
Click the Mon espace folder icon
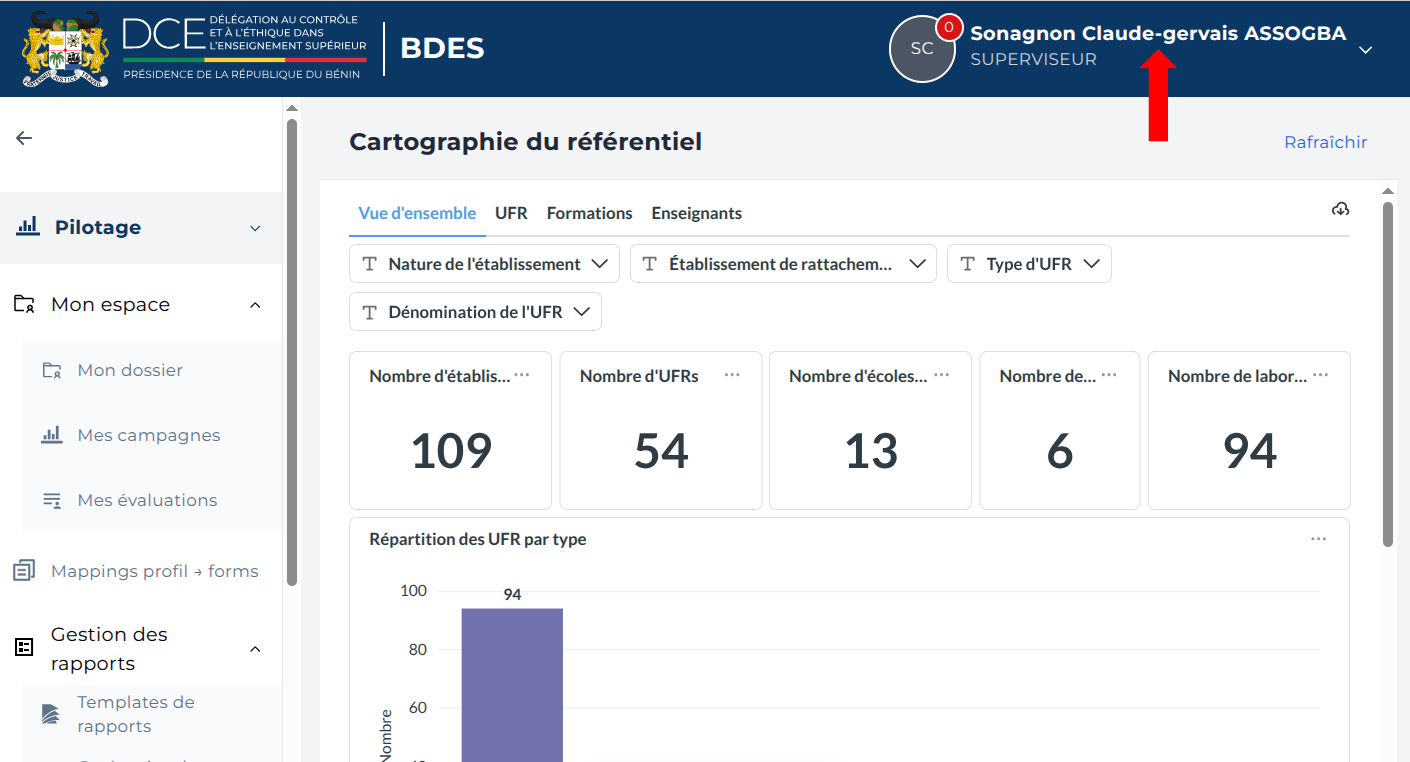tap(24, 304)
